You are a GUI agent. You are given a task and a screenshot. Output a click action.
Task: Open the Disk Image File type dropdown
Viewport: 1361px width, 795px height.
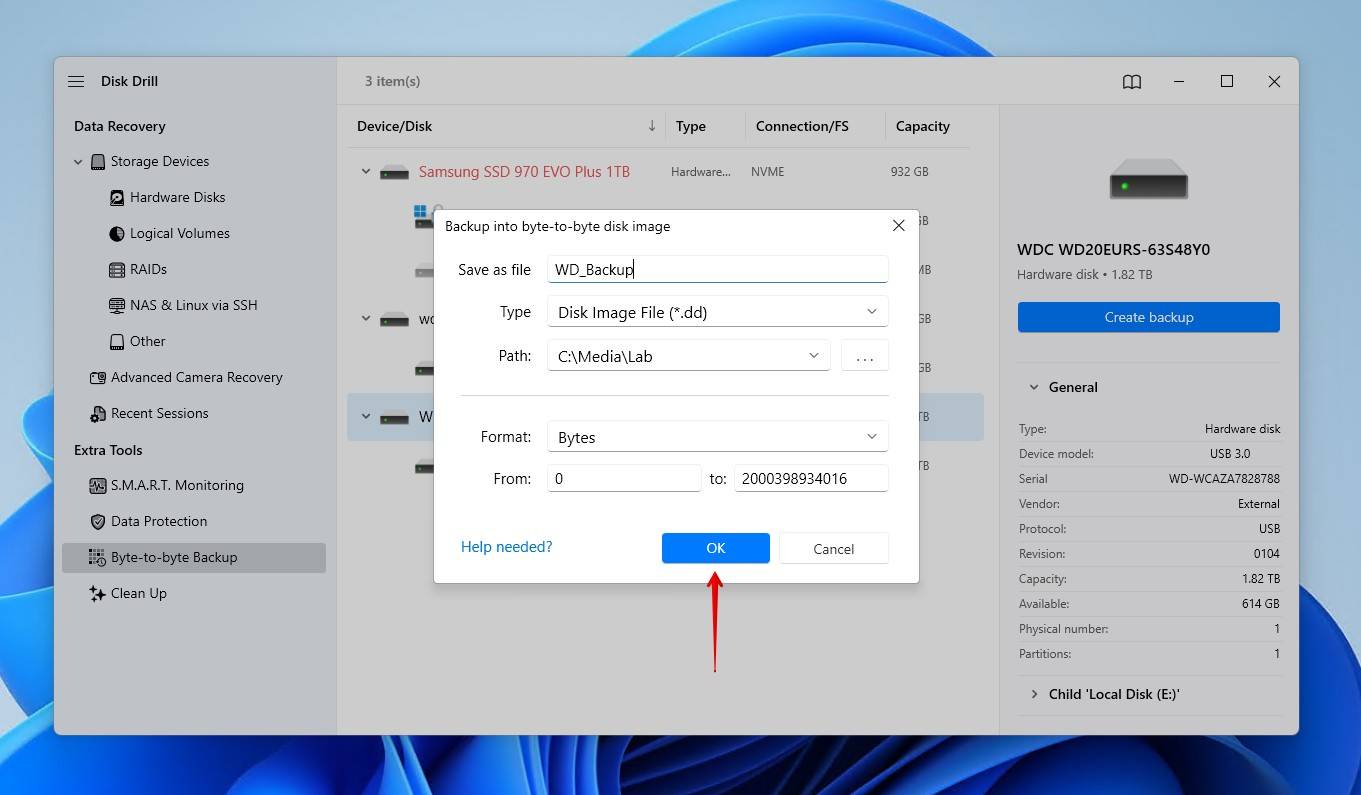click(870, 311)
